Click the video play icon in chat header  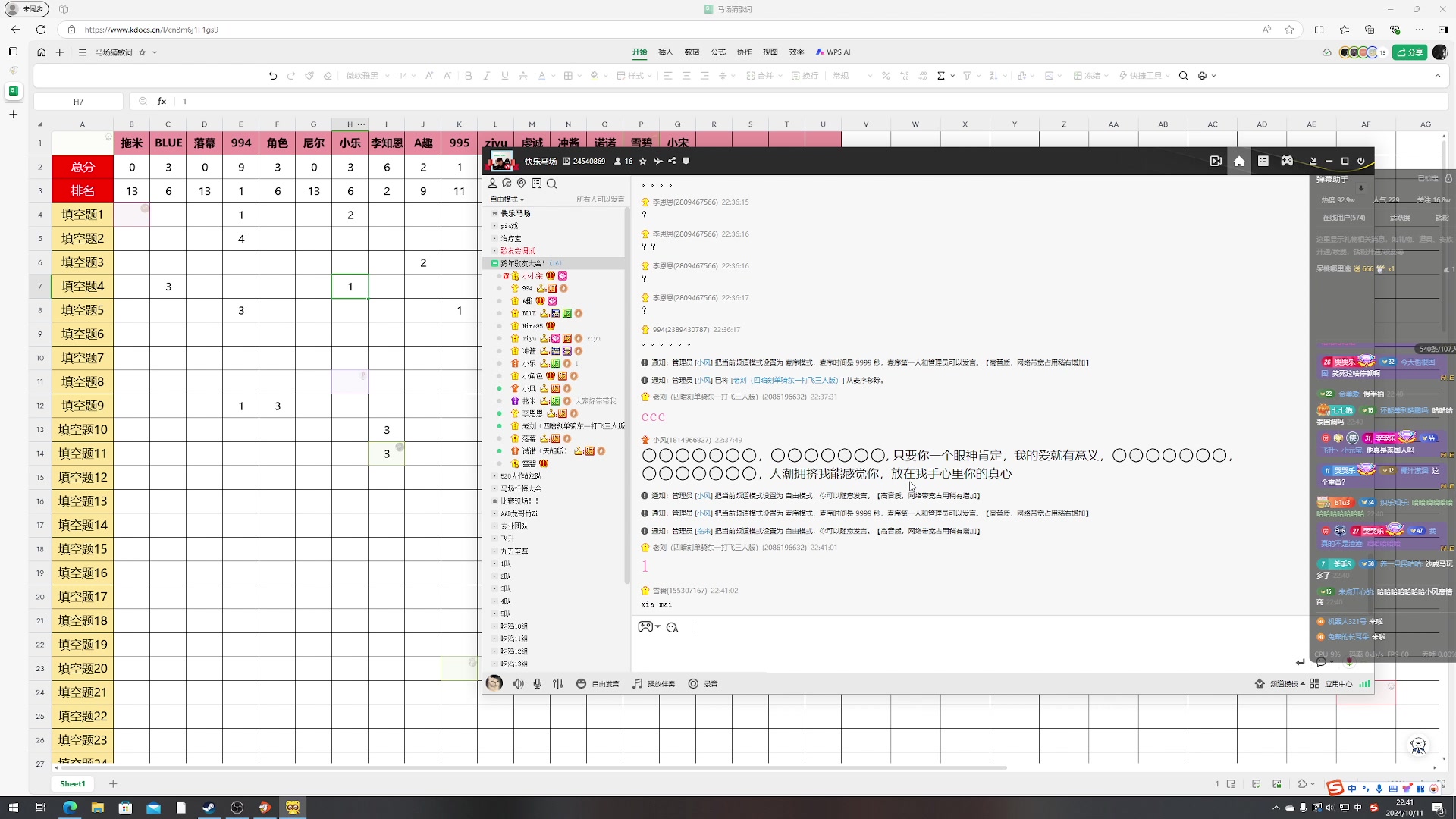(x=1216, y=162)
